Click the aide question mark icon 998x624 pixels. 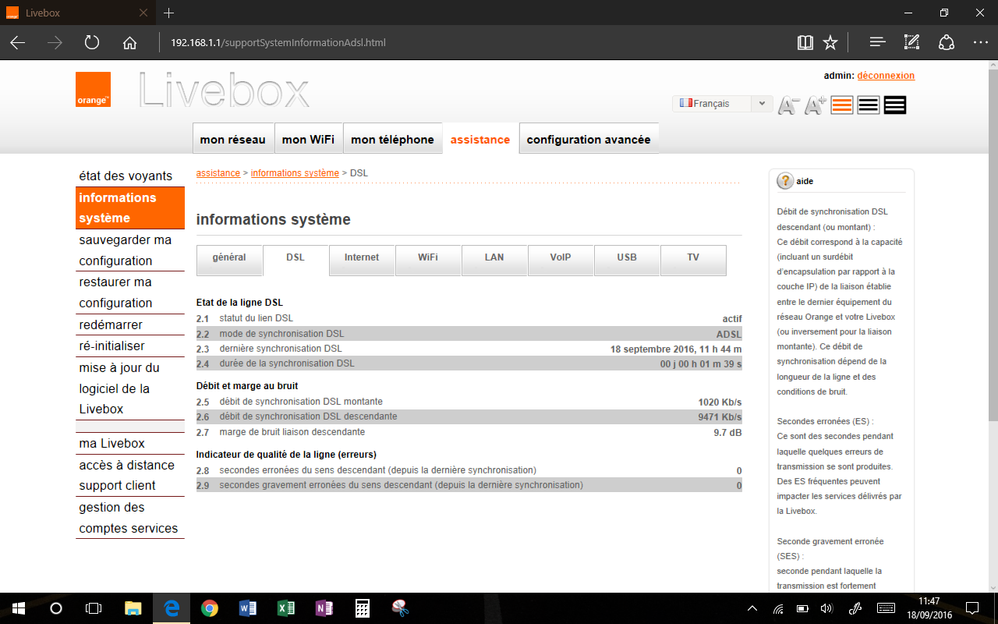(x=785, y=181)
